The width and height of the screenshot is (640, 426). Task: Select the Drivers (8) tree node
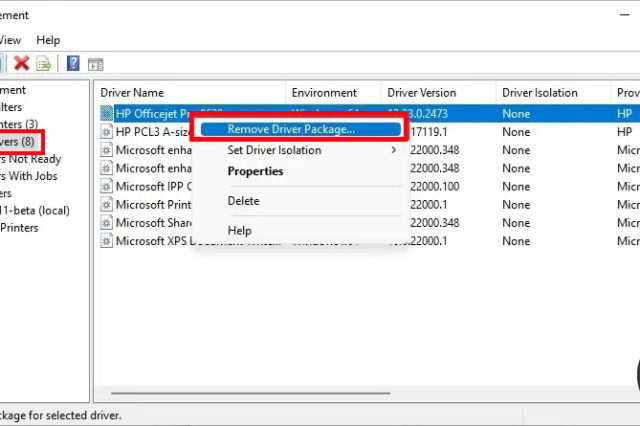point(19,141)
